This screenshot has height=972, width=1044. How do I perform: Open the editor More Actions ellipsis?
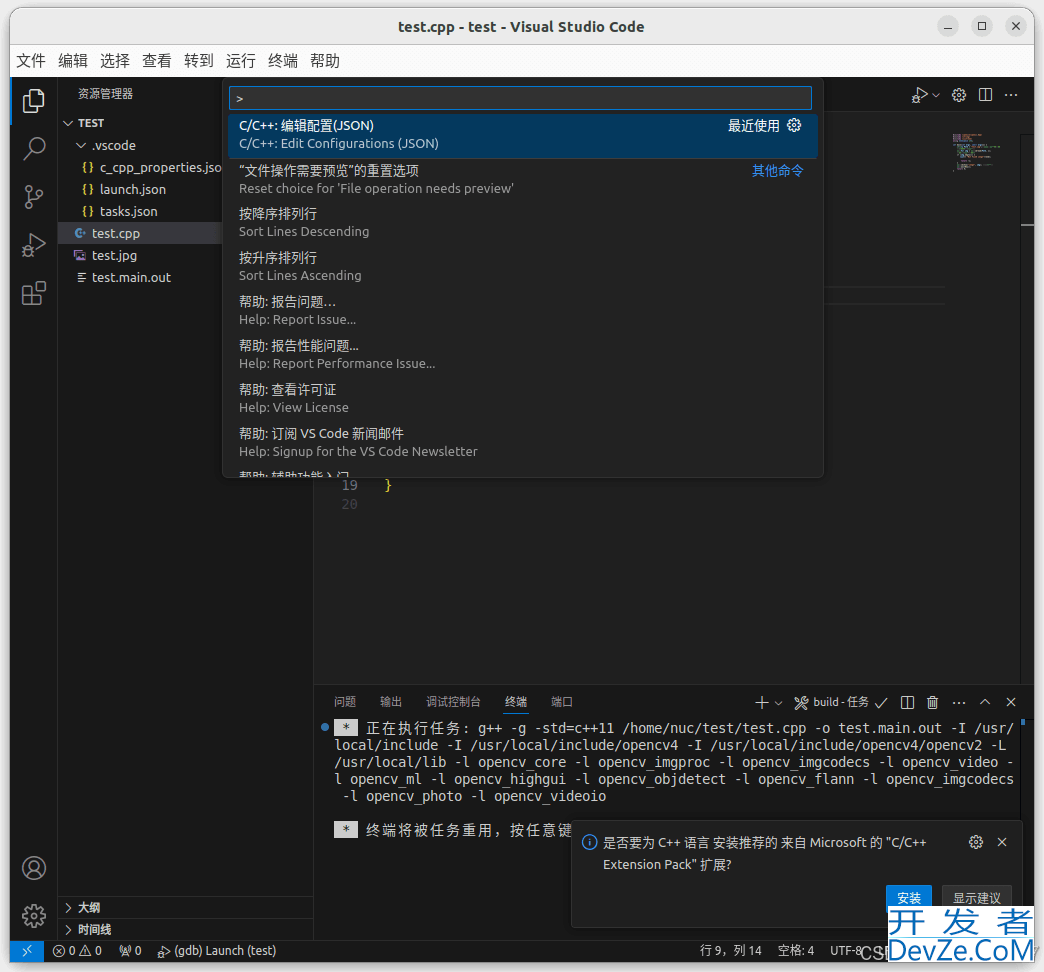tap(1011, 95)
